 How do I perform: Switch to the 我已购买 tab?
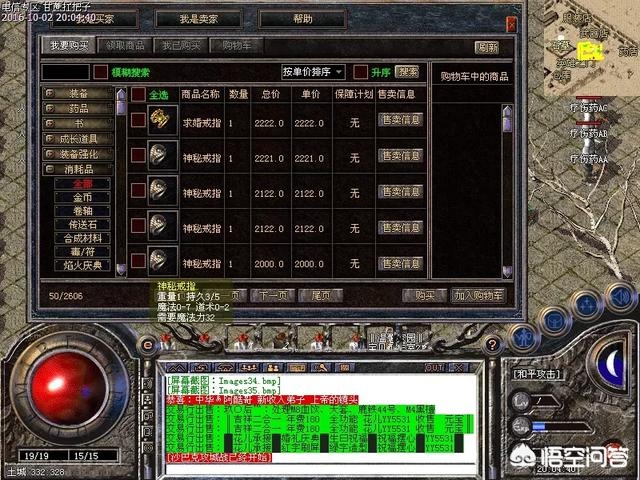click(181, 46)
